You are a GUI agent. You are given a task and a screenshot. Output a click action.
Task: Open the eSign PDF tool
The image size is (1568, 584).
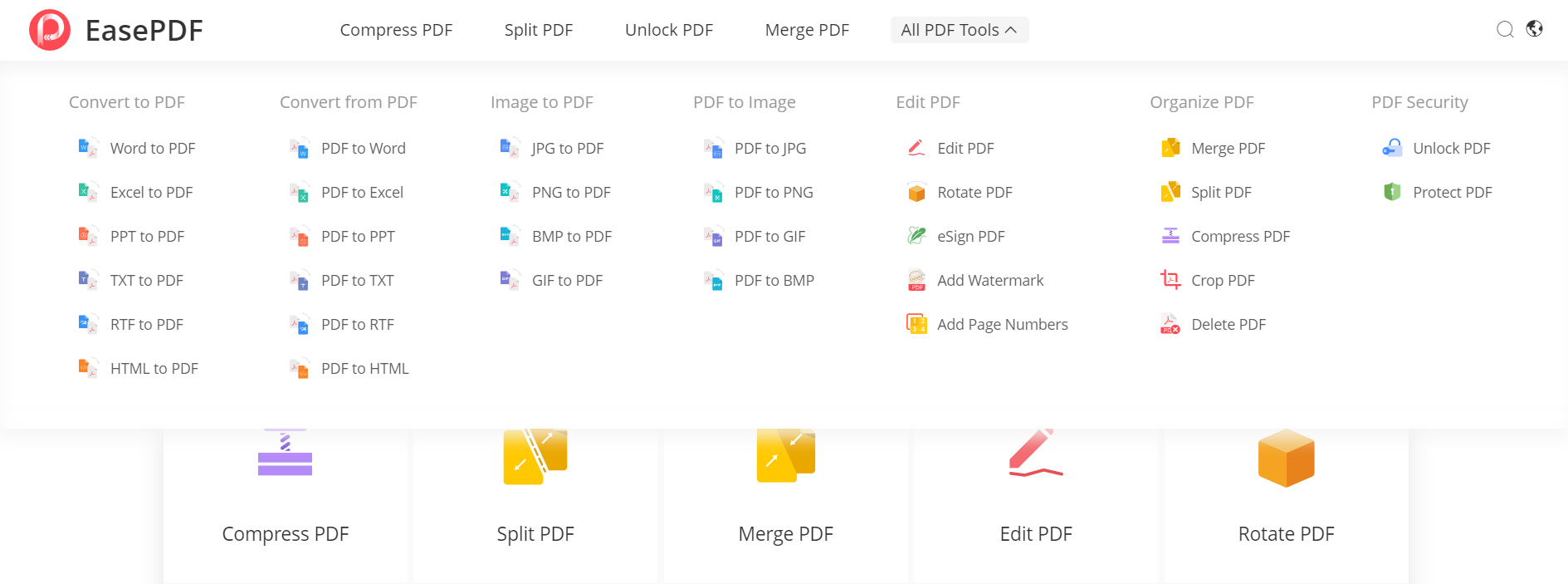pyautogui.click(x=970, y=236)
